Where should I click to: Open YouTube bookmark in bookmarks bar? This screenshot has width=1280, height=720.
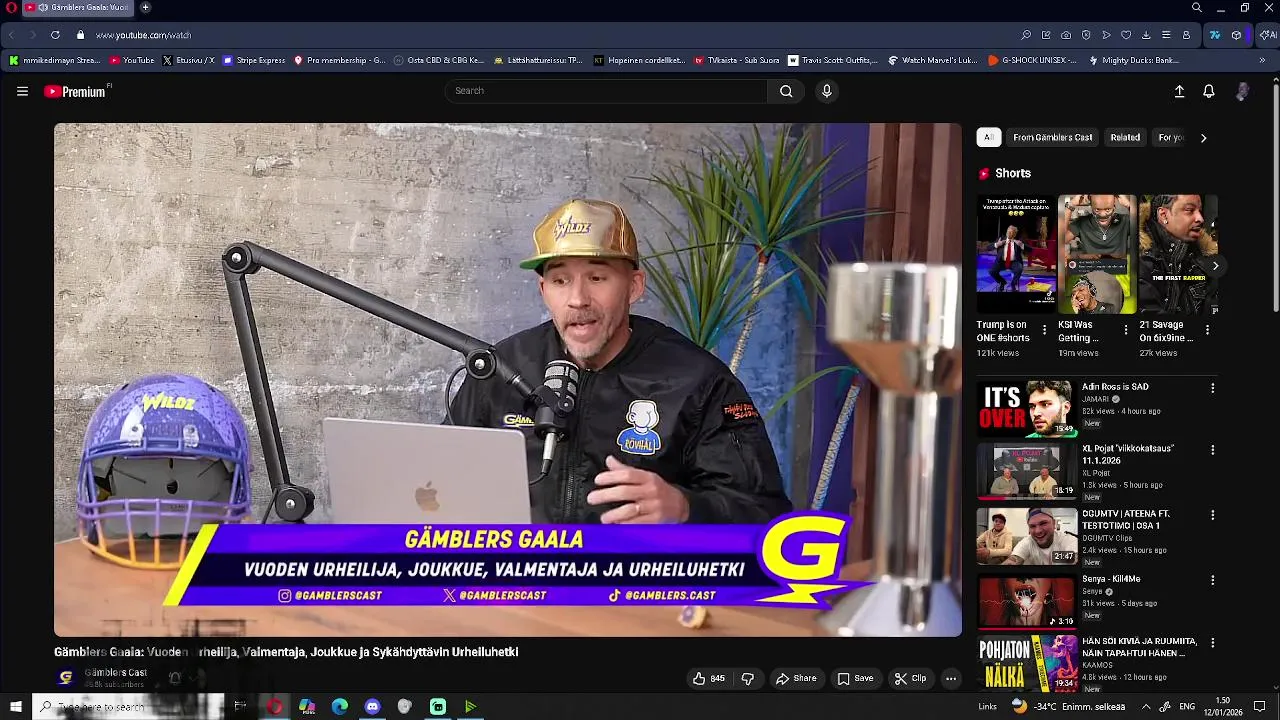(132, 60)
